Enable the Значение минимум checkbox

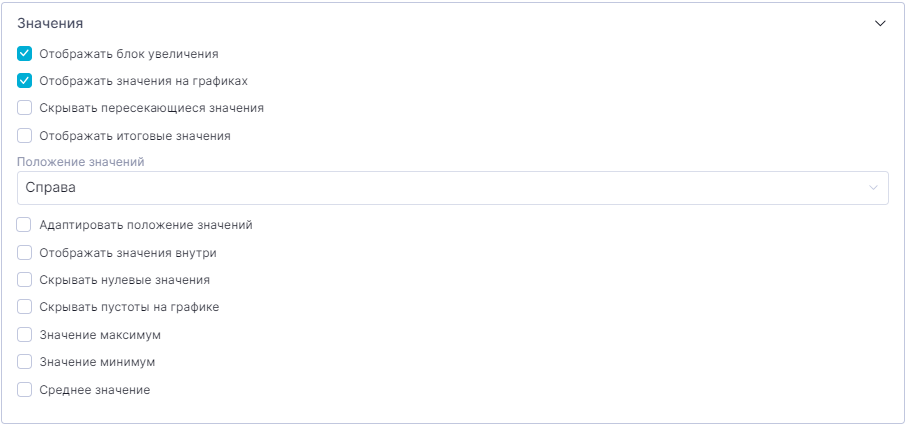25,362
